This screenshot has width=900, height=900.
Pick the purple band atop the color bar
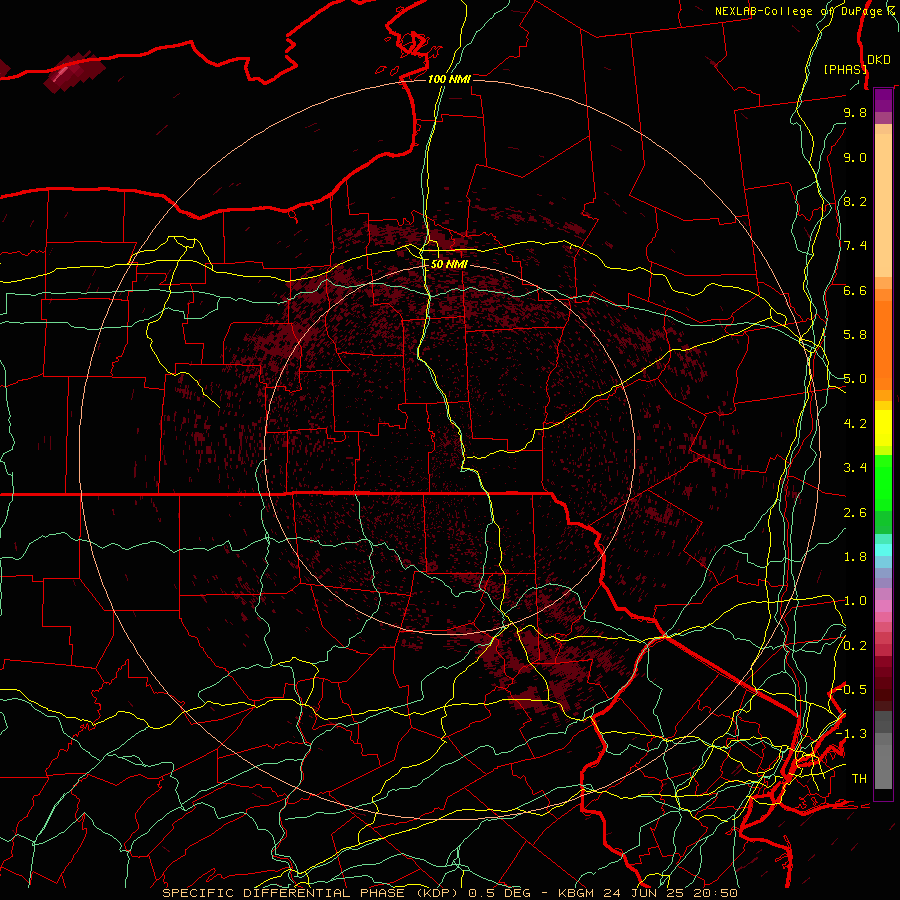click(x=883, y=101)
